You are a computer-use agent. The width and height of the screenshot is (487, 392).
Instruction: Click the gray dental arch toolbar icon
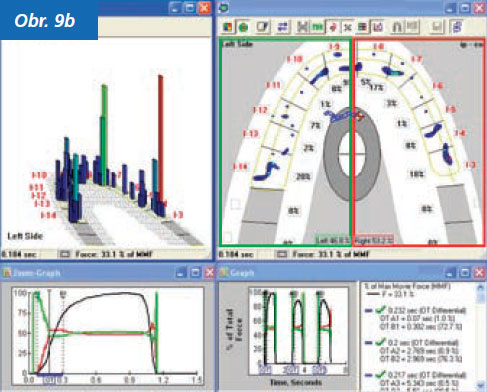(397, 27)
